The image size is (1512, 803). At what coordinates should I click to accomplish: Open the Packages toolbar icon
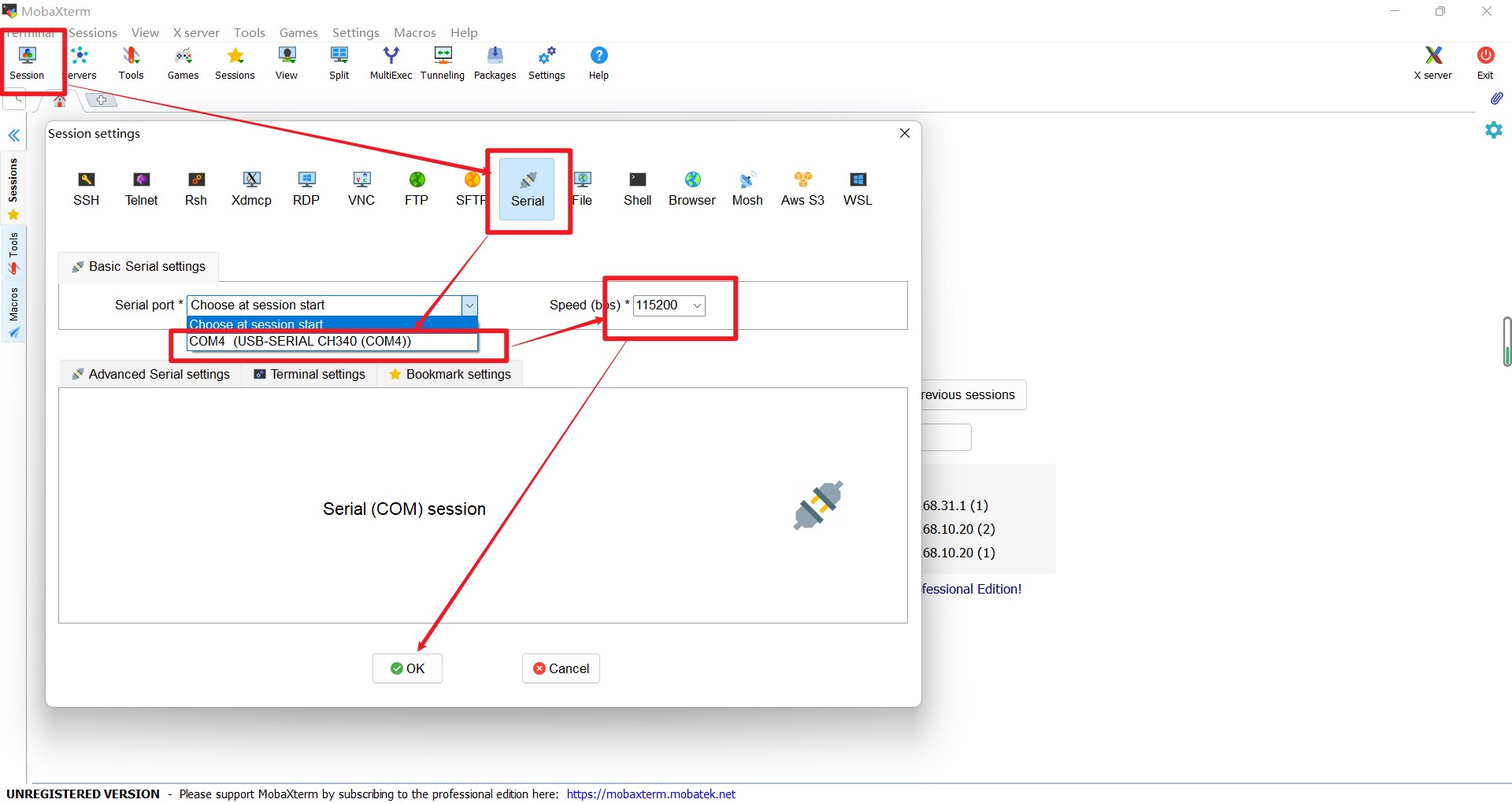(495, 63)
